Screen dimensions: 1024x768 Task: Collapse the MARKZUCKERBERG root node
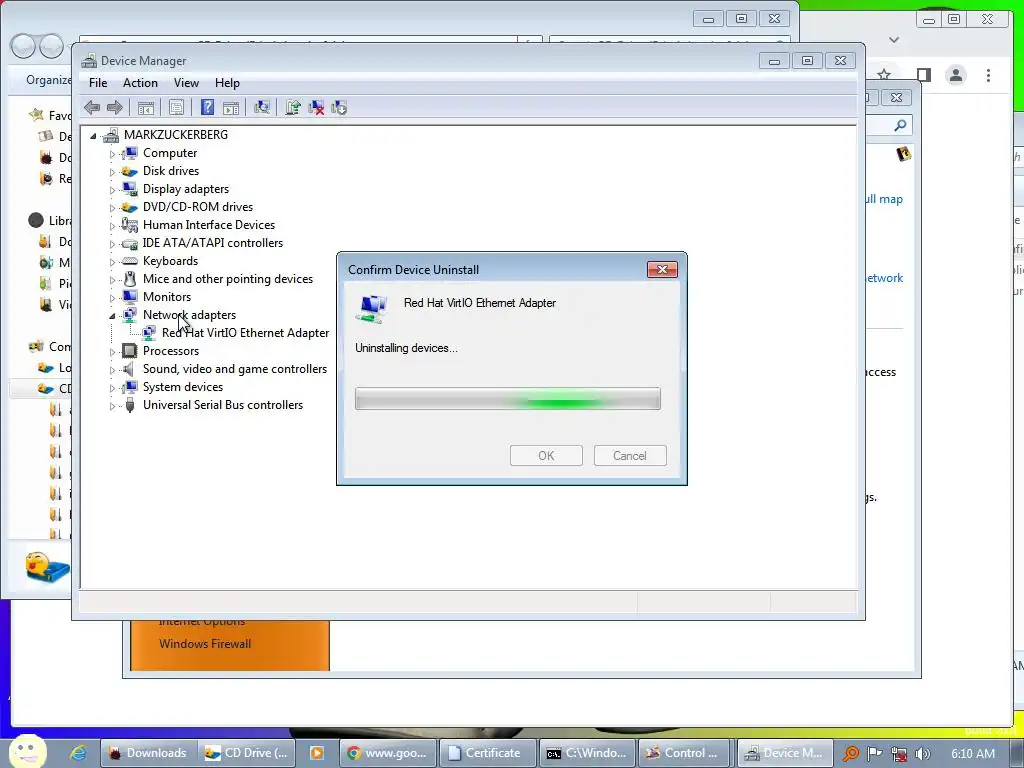[x=93, y=136]
